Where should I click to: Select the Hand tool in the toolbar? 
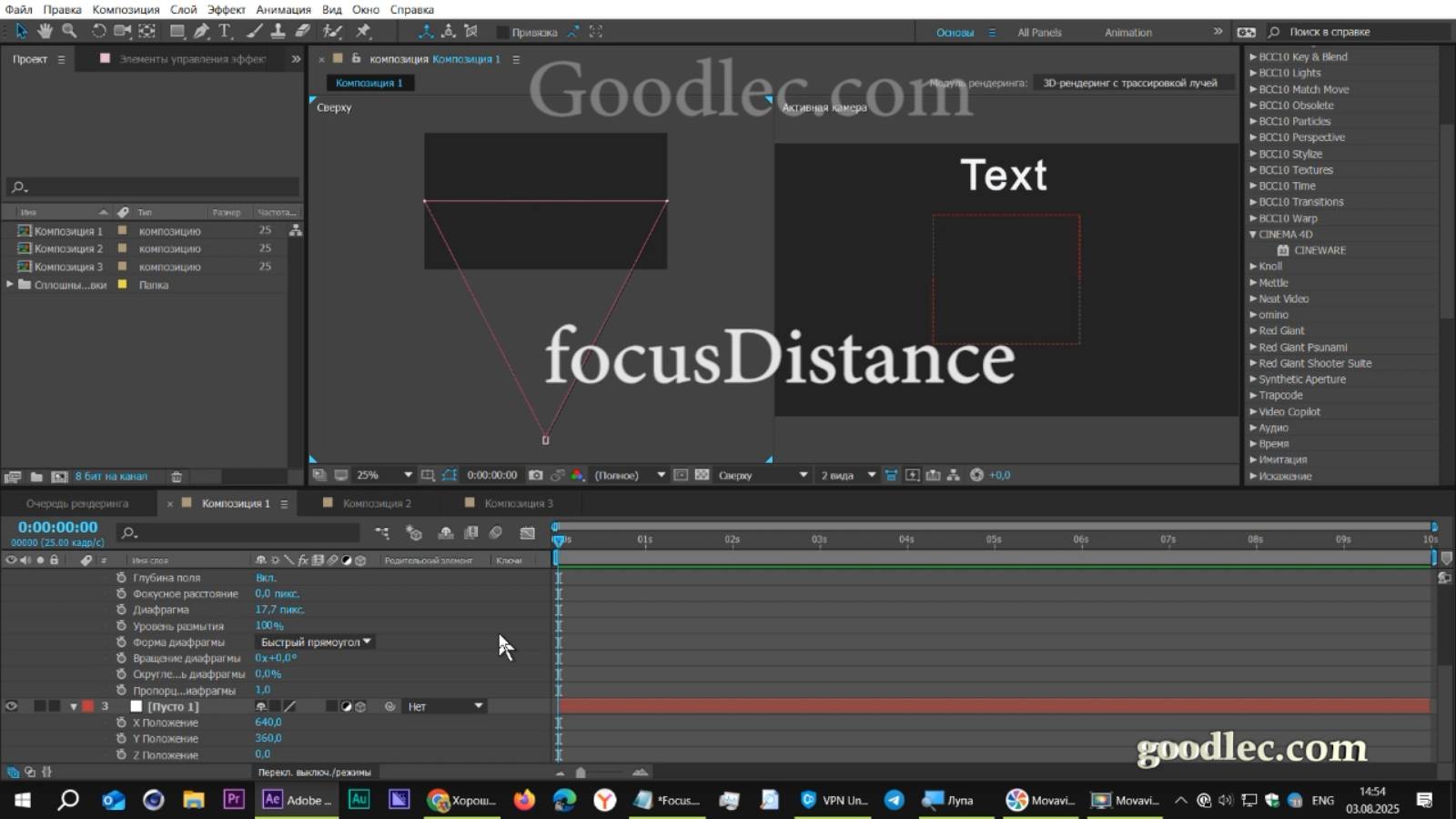point(44,31)
